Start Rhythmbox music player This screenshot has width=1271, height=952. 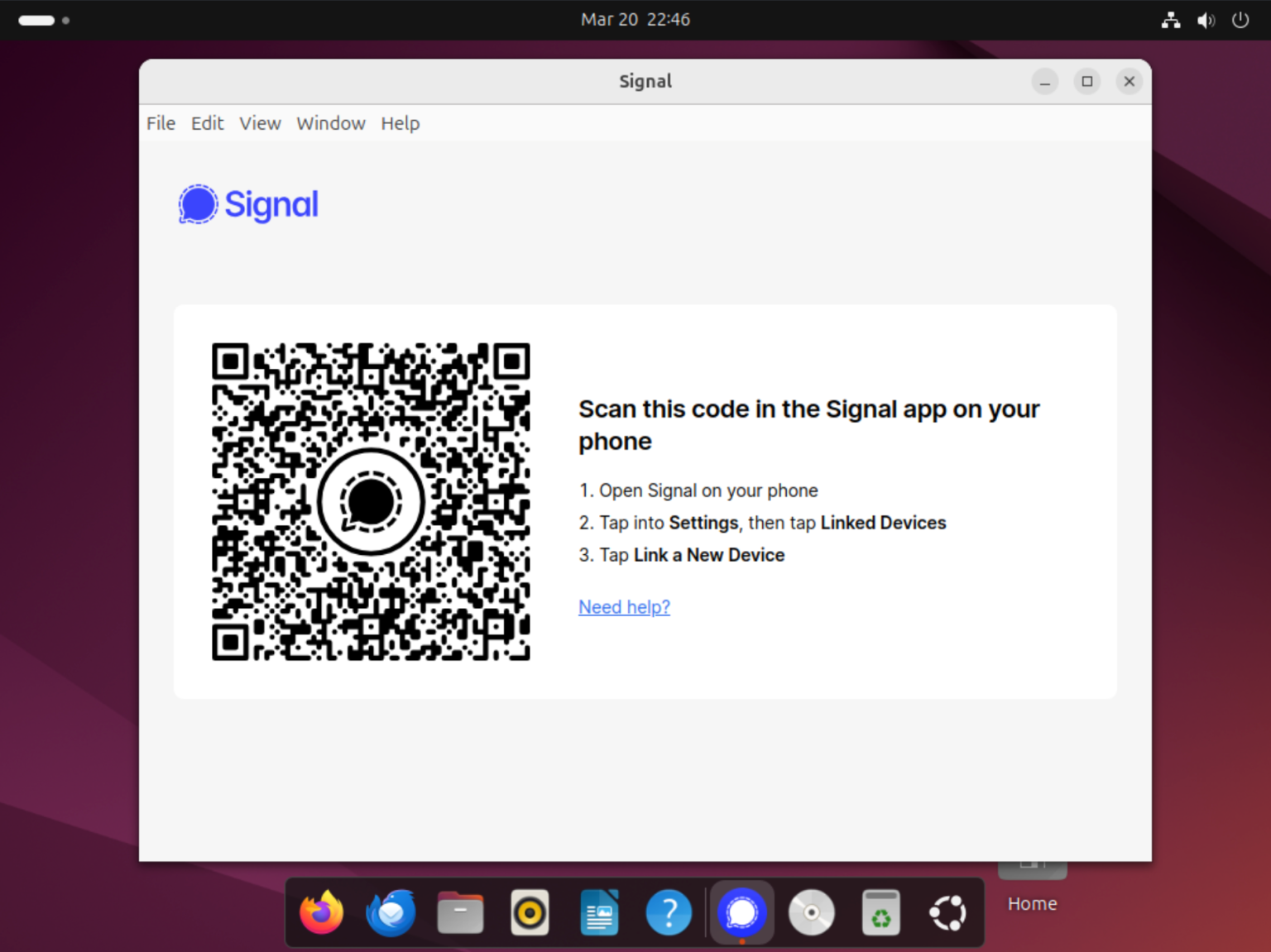tap(530, 912)
